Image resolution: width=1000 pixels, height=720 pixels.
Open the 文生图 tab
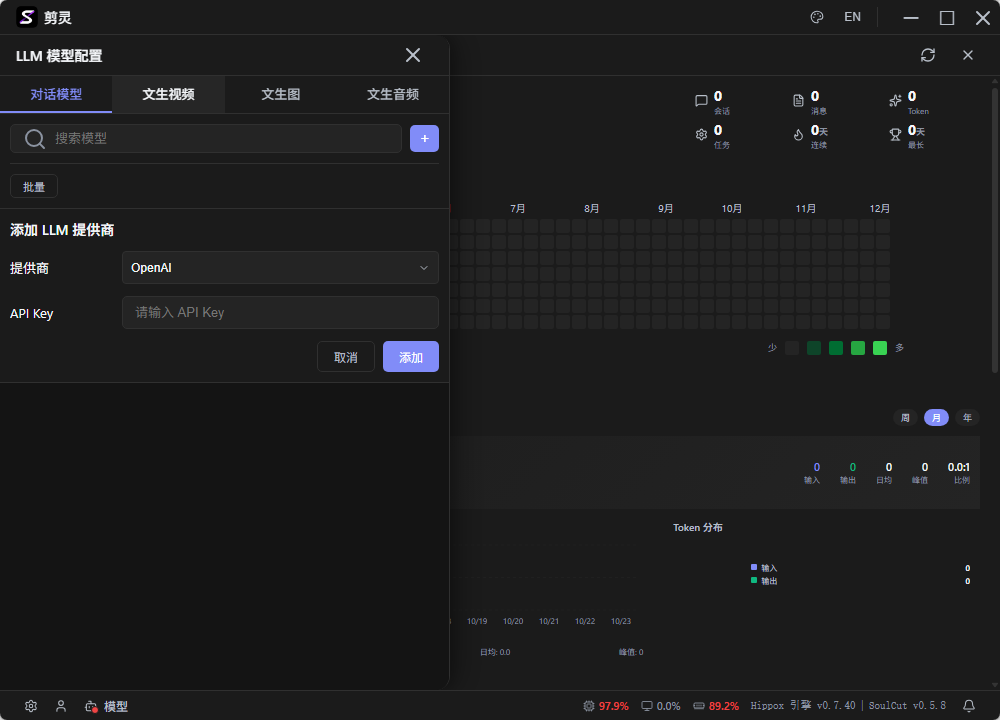281,94
